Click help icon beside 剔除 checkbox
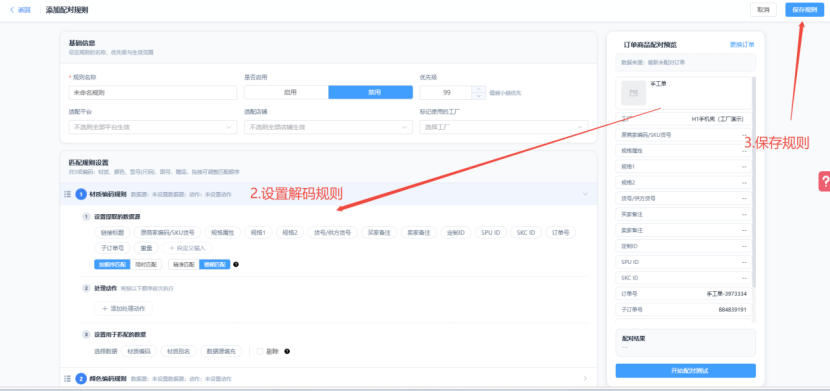 coord(287,351)
